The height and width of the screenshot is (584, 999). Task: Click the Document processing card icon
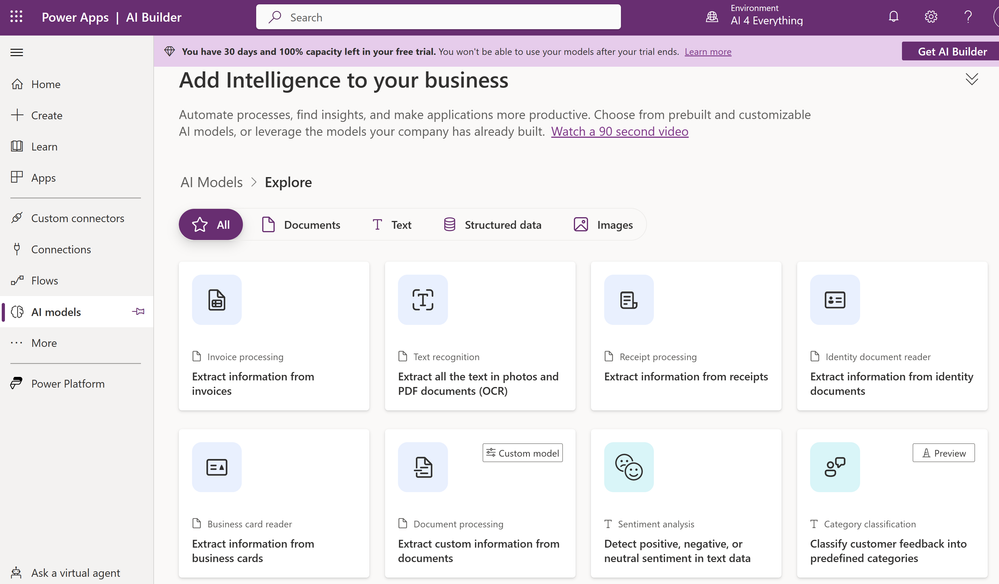pos(422,467)
